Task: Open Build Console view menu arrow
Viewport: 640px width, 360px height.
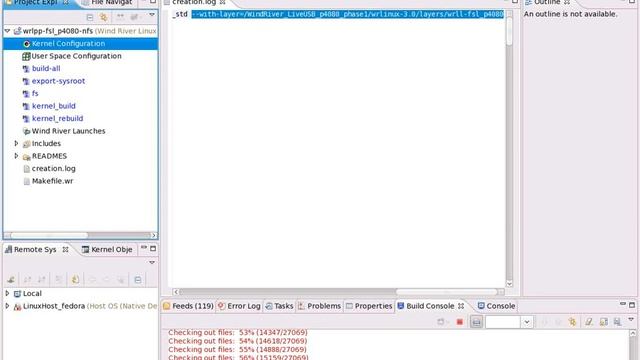Action: [x=631, y=320]
